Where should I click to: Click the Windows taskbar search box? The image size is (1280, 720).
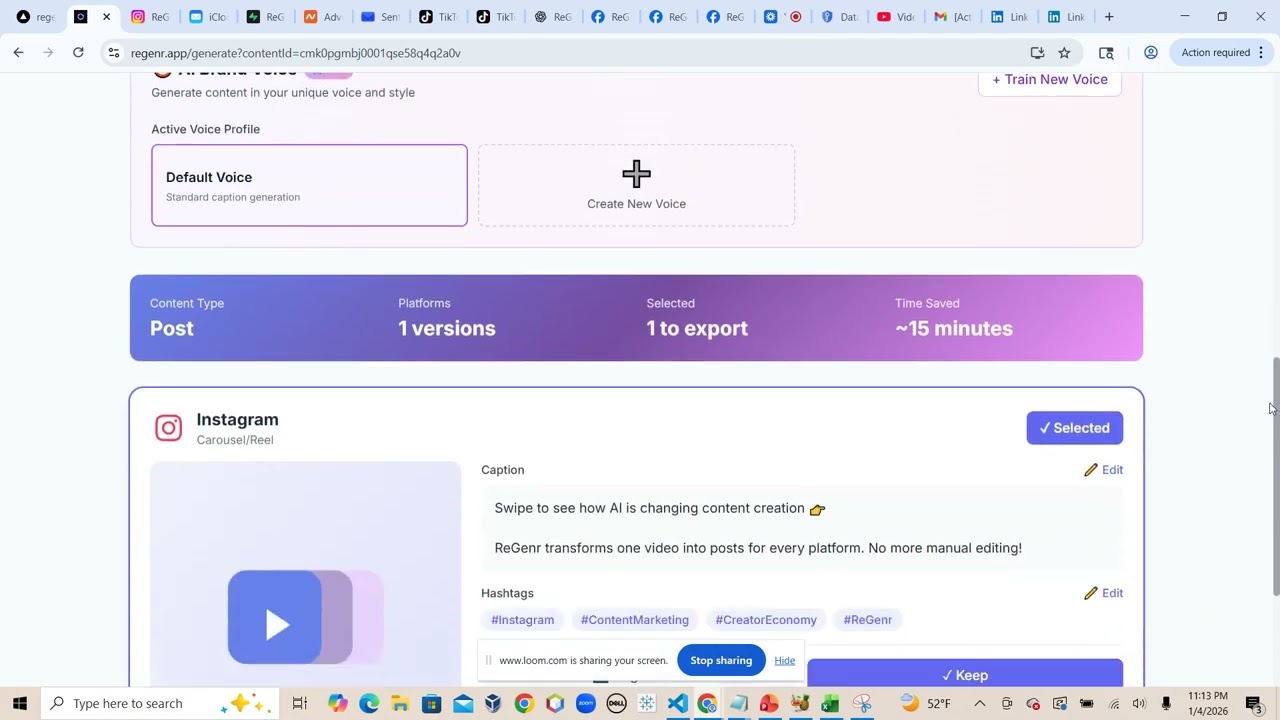click(x=161, y=703)
